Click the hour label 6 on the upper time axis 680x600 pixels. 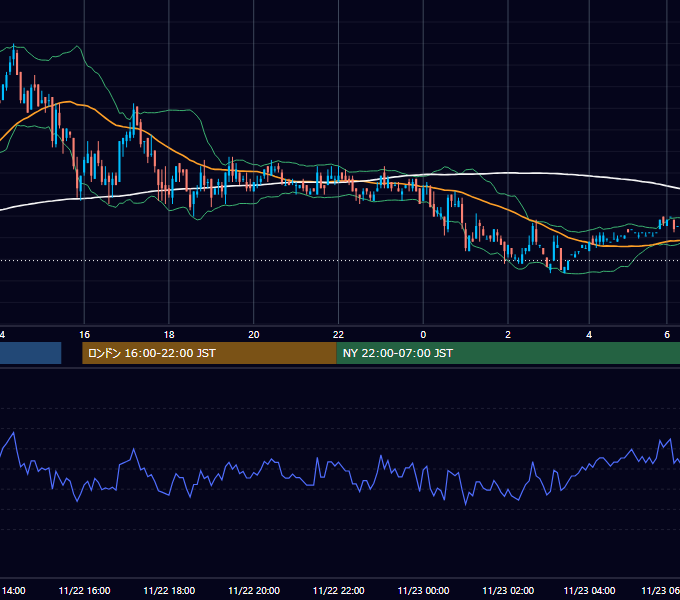pyautogui.click(x=667, y=335)
